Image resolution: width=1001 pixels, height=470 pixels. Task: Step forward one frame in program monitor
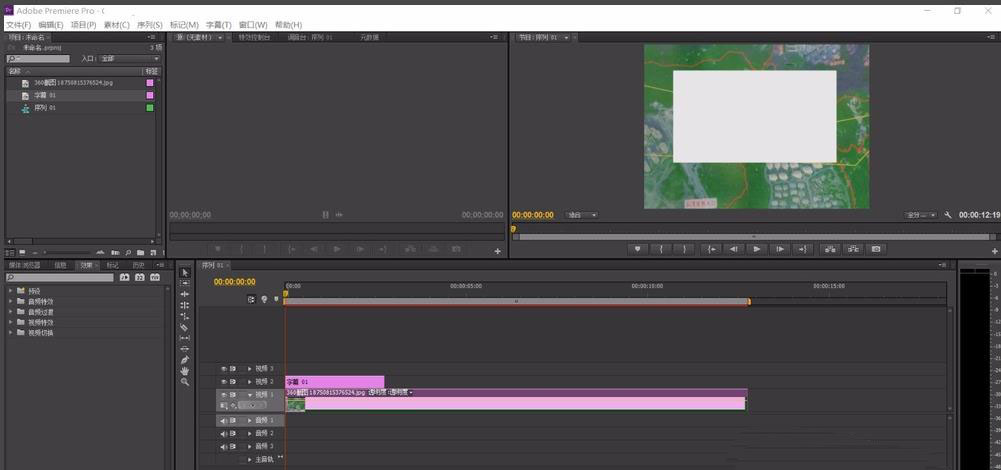(x=780, y=249)
